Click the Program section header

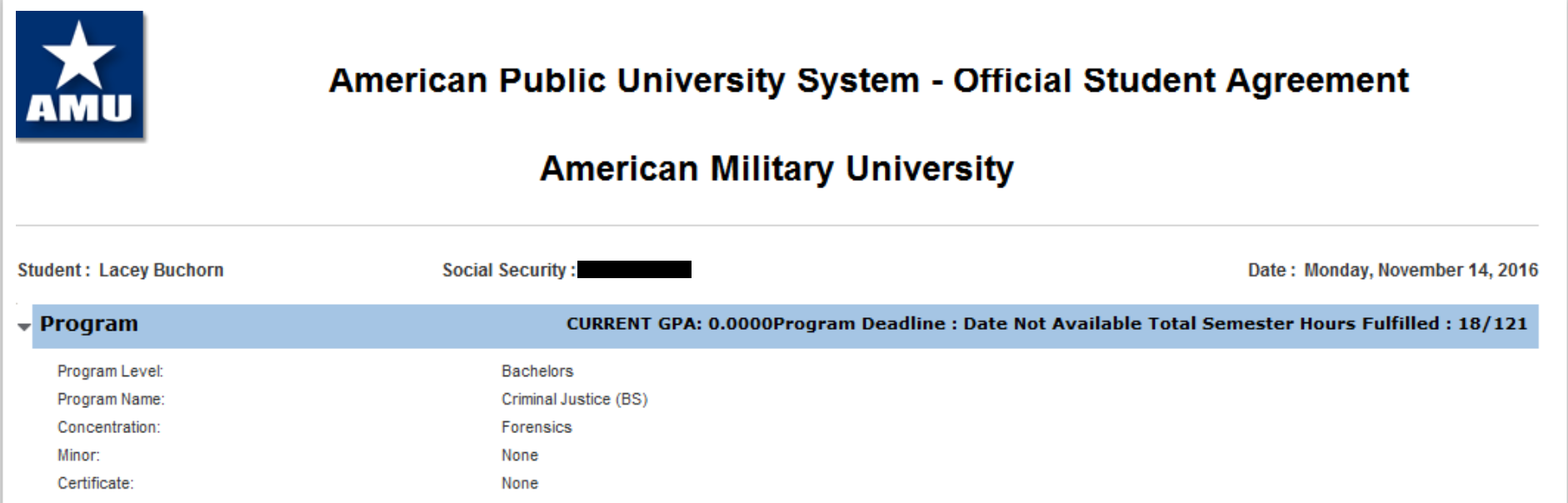89,324
